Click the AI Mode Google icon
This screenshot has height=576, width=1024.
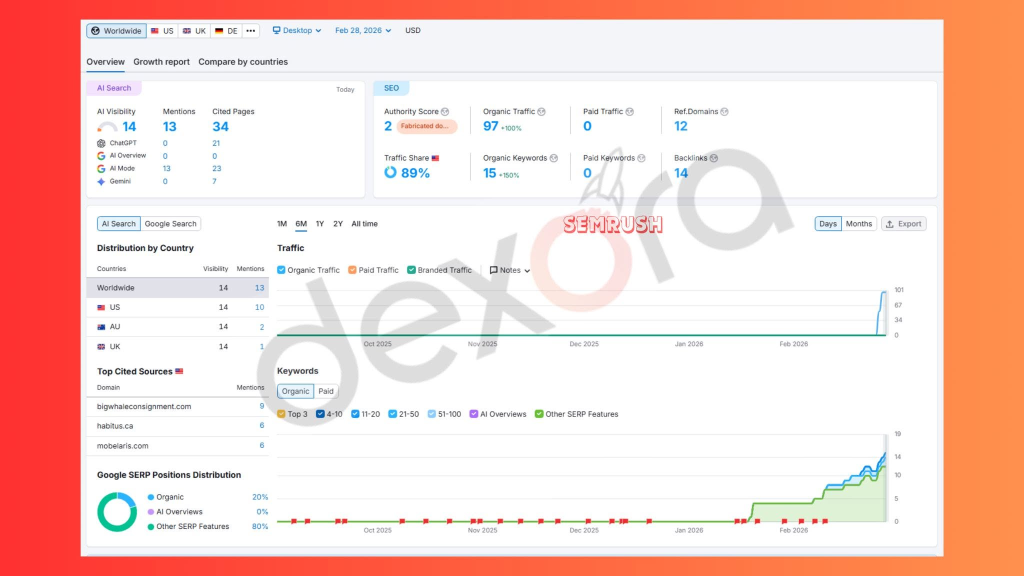point(101,168)
